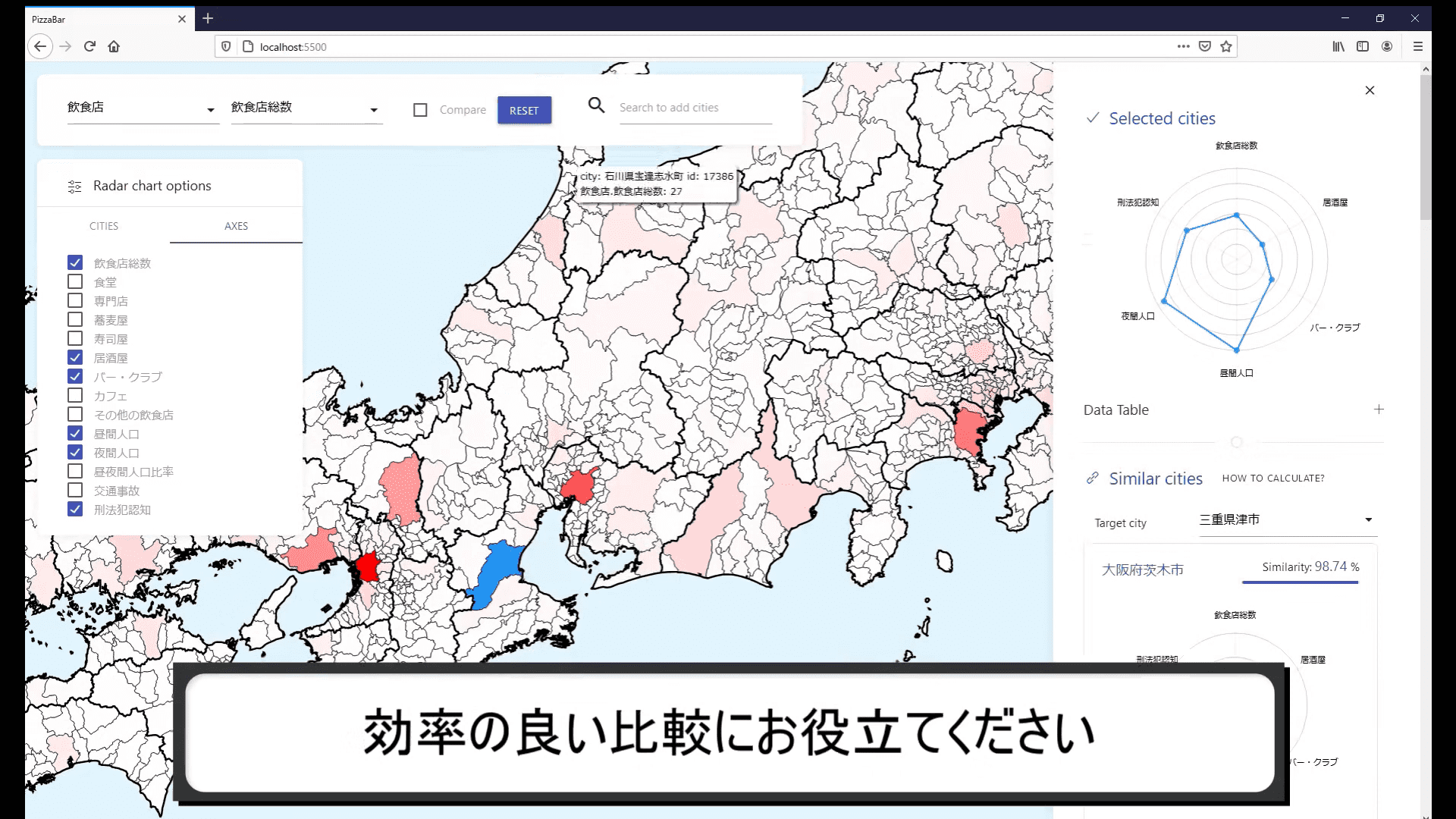Screen dimensions: 1456x819
Task: Go to browser home page icon
Action: [x=114, y=46]
